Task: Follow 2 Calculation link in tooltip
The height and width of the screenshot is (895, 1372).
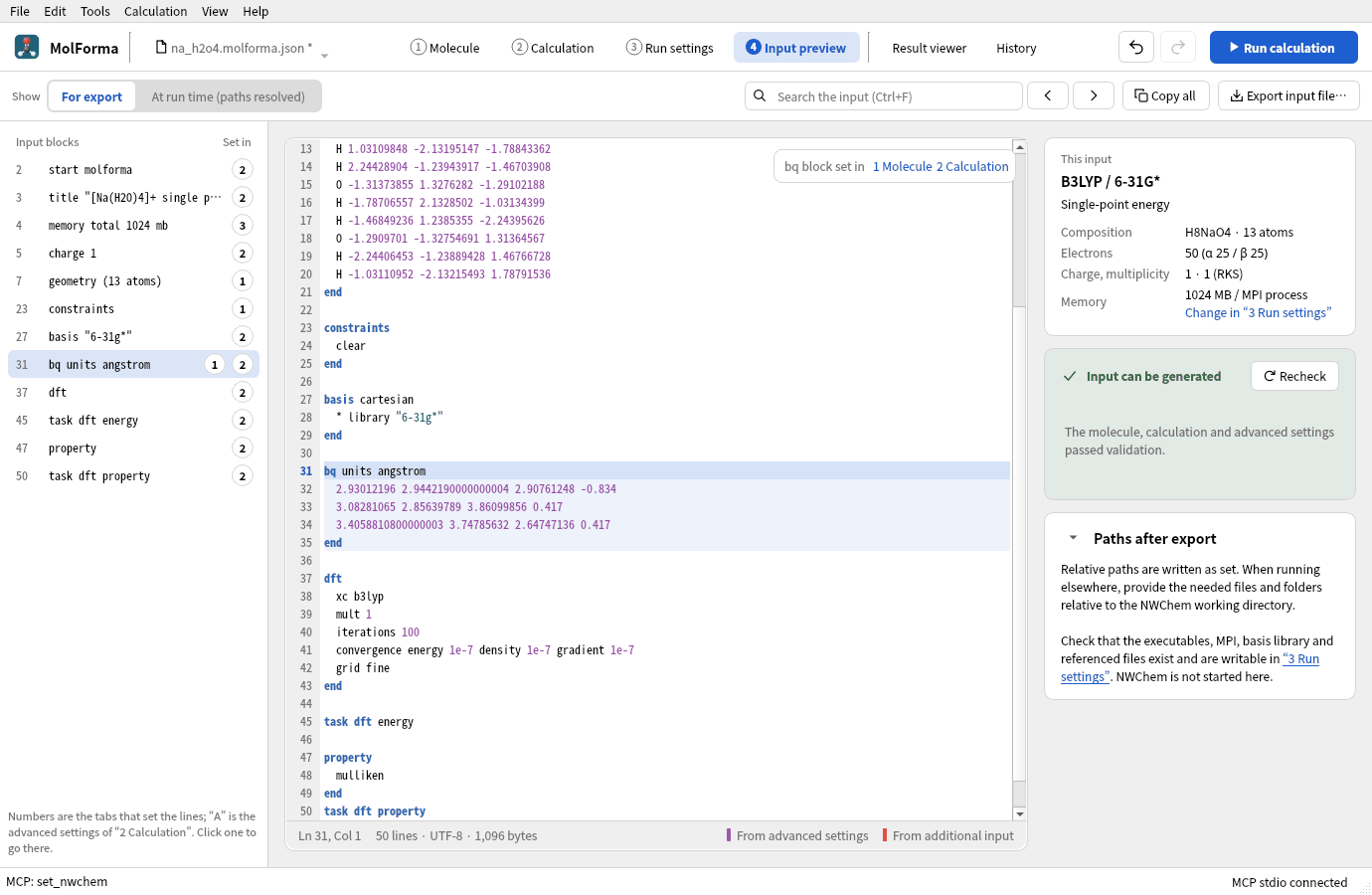Action: 972,166
